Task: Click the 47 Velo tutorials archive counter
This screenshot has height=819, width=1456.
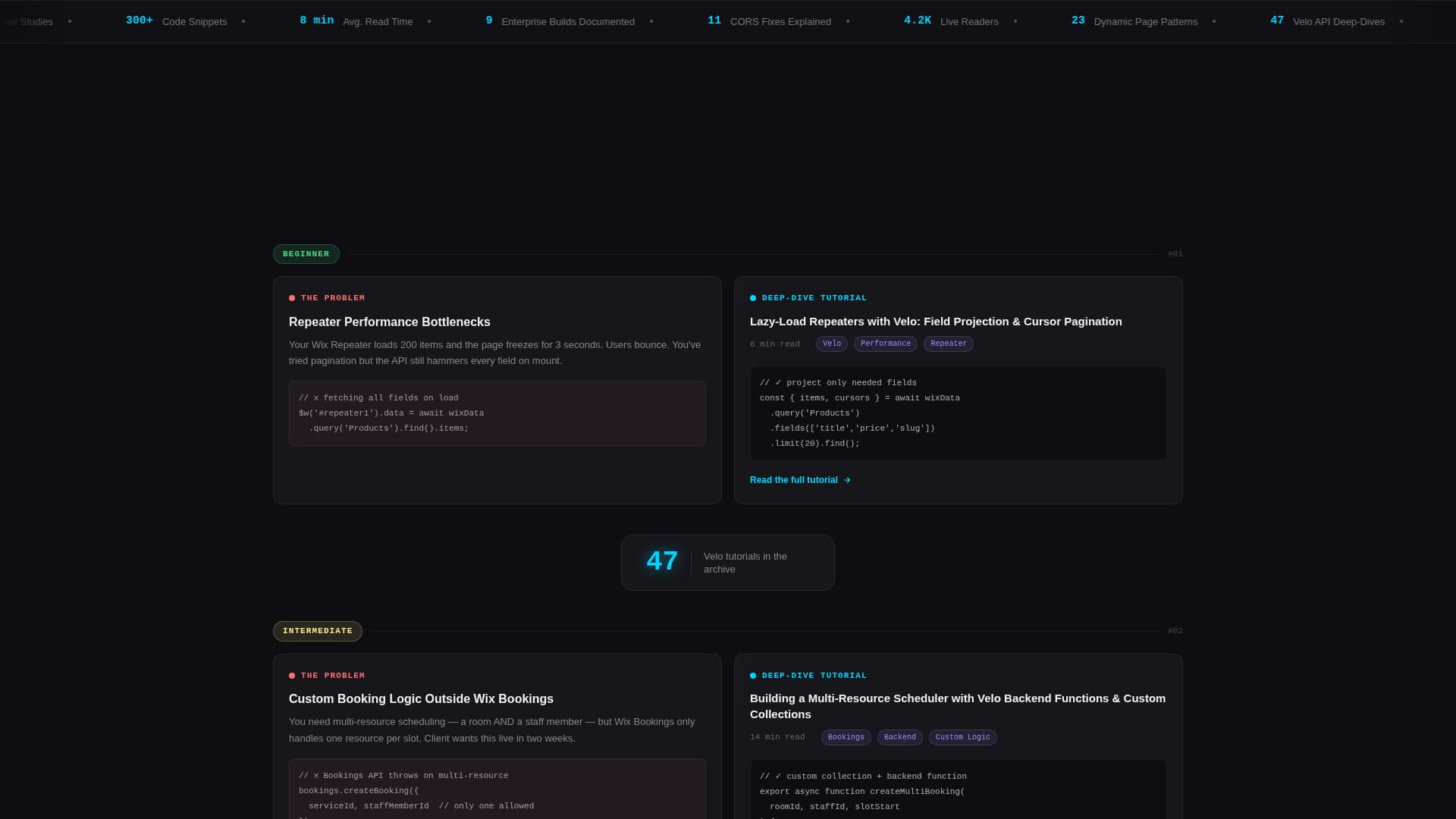Action: coord(728,563)
